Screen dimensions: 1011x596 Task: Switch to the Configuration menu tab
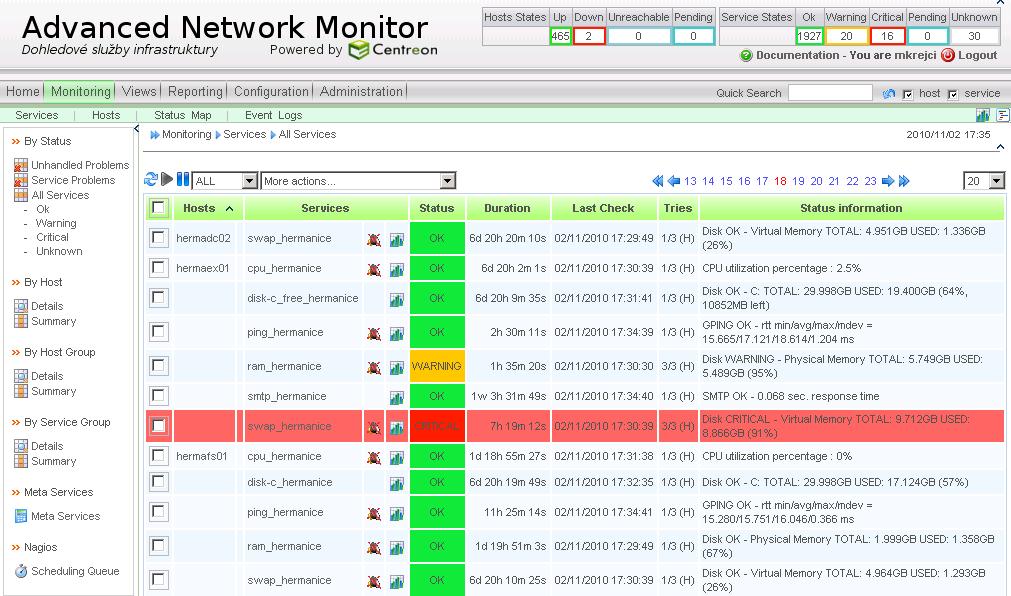point(271,91)
